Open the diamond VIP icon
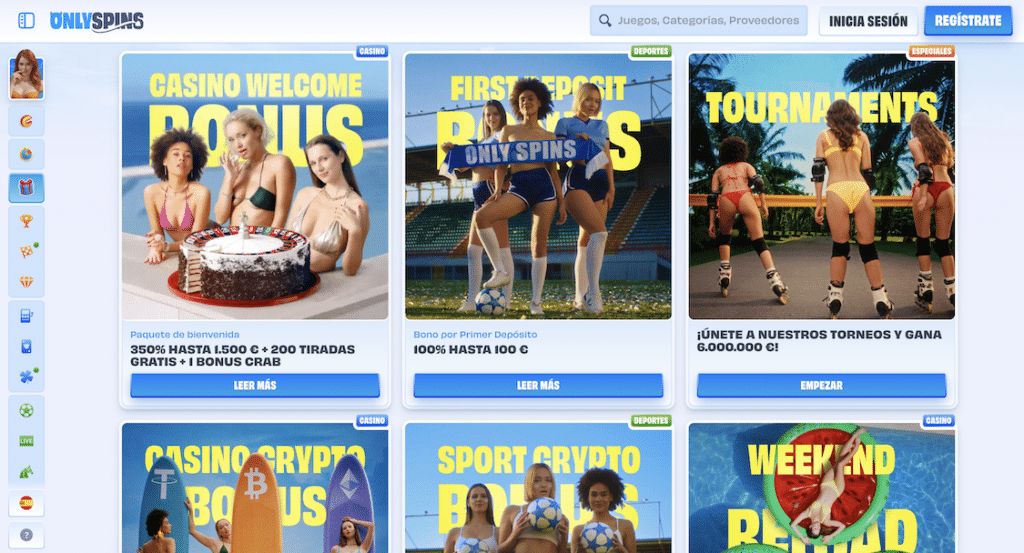 (x=26, y=282)
